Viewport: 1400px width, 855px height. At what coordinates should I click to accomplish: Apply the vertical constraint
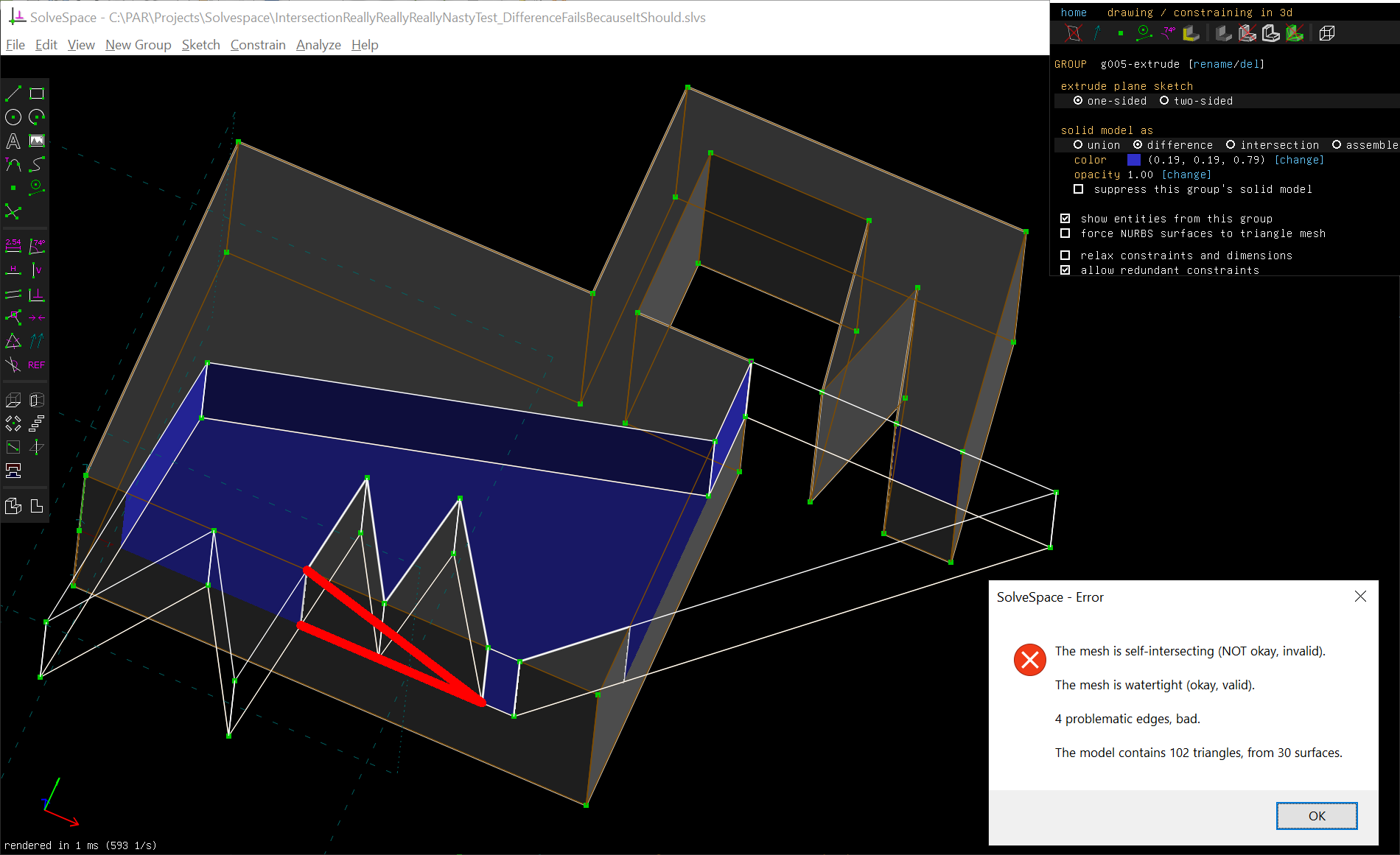[x=37, y=270]
